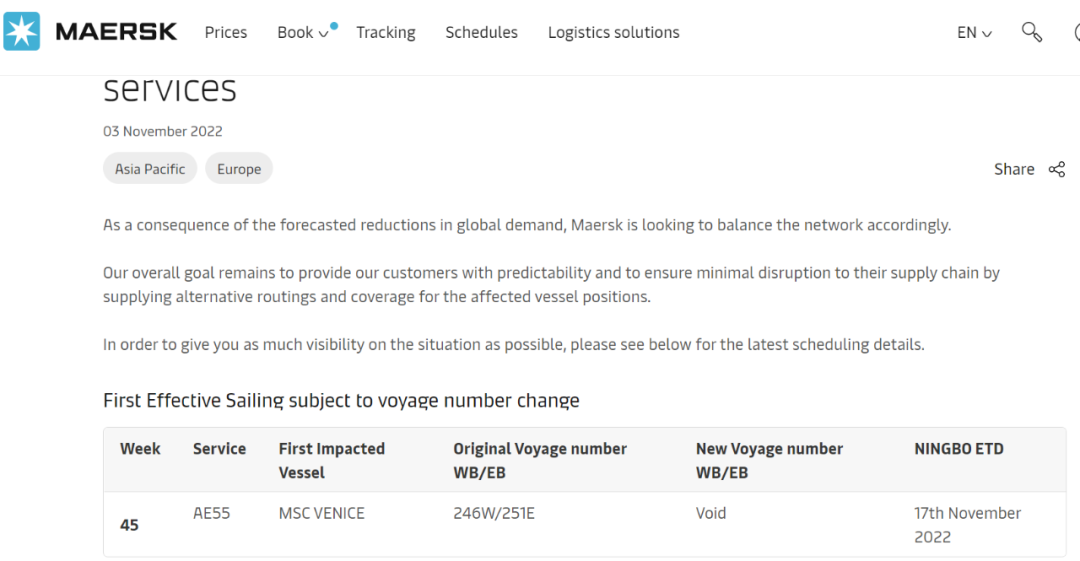
Task: Select the MSC VENICE vessel cell
Action: coord(321,513)
